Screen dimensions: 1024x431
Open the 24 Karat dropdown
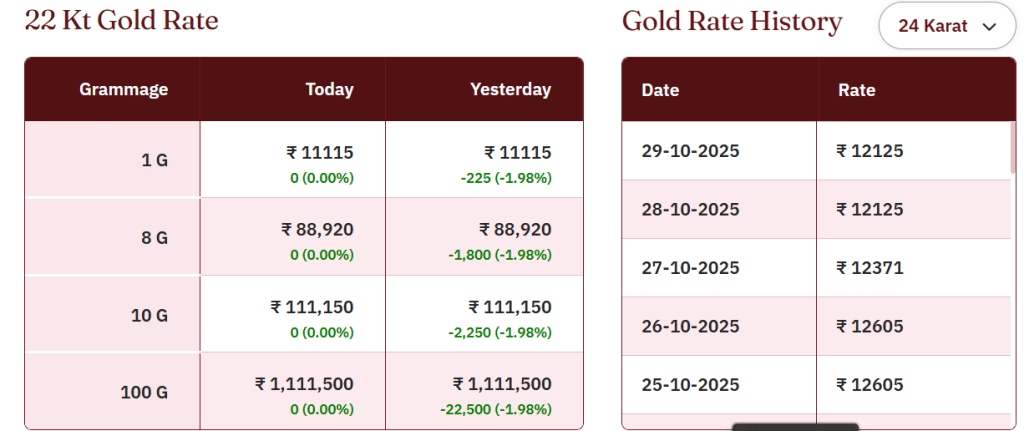click(x=948, y=26)
